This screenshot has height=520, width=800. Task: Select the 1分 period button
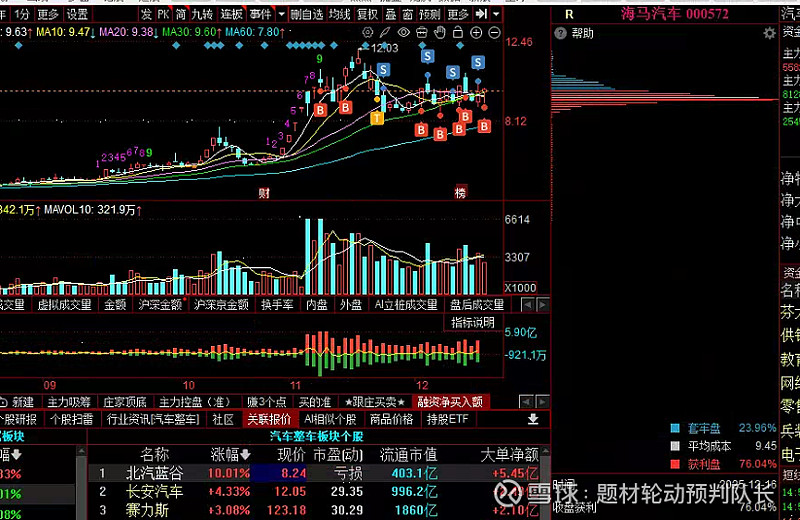[22, 14]
